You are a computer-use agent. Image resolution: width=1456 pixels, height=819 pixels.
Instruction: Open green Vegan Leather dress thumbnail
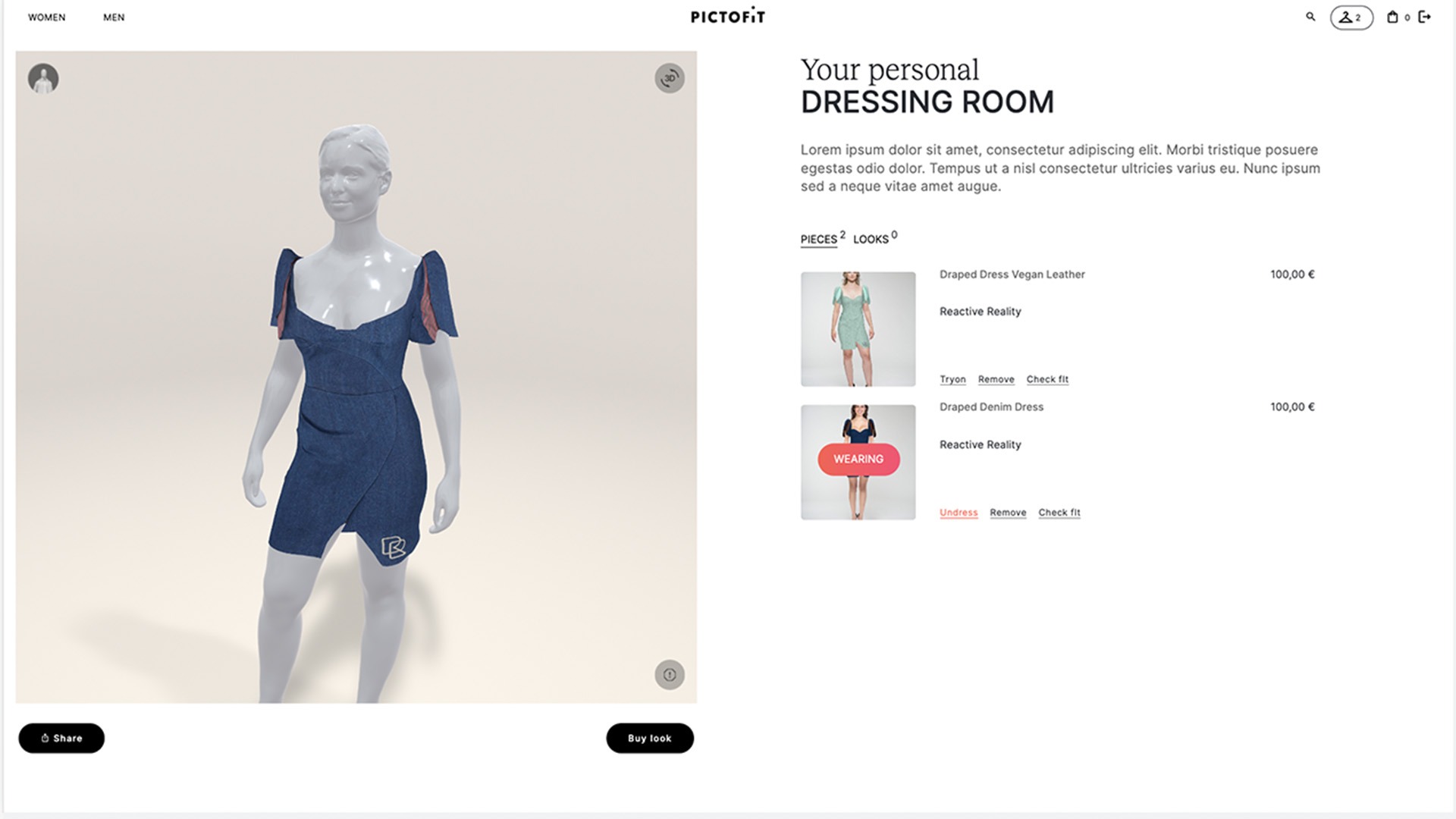tap(858, 329)
